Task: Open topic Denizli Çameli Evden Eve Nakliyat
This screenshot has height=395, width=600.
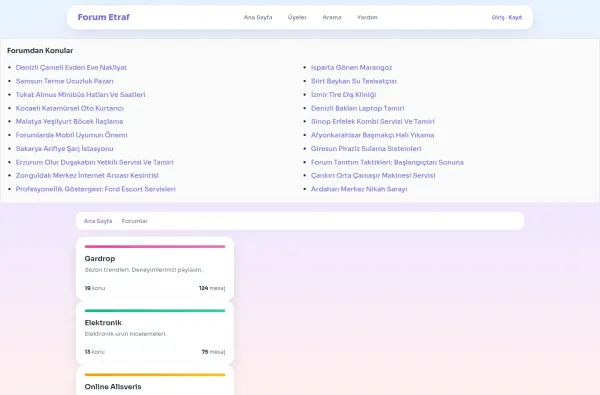Action: click(71, 67)
